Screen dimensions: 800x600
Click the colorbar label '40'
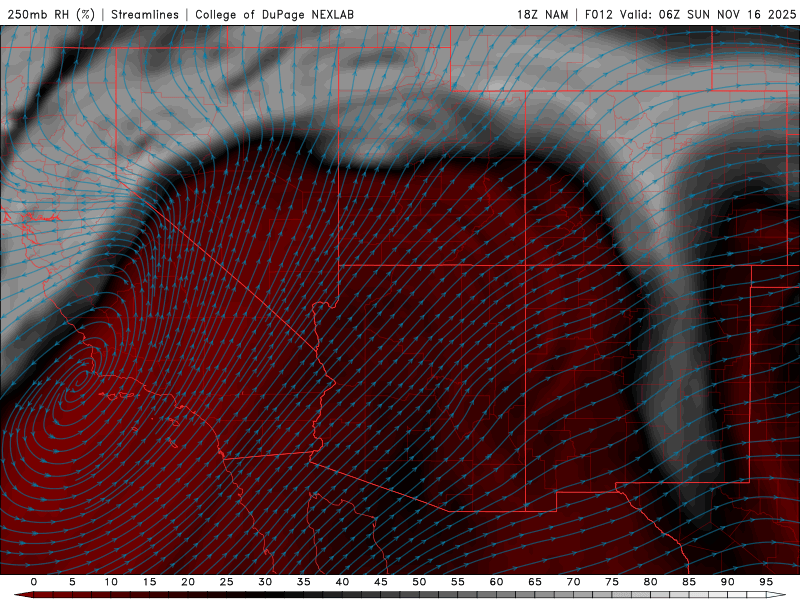[x=342, y=582]
